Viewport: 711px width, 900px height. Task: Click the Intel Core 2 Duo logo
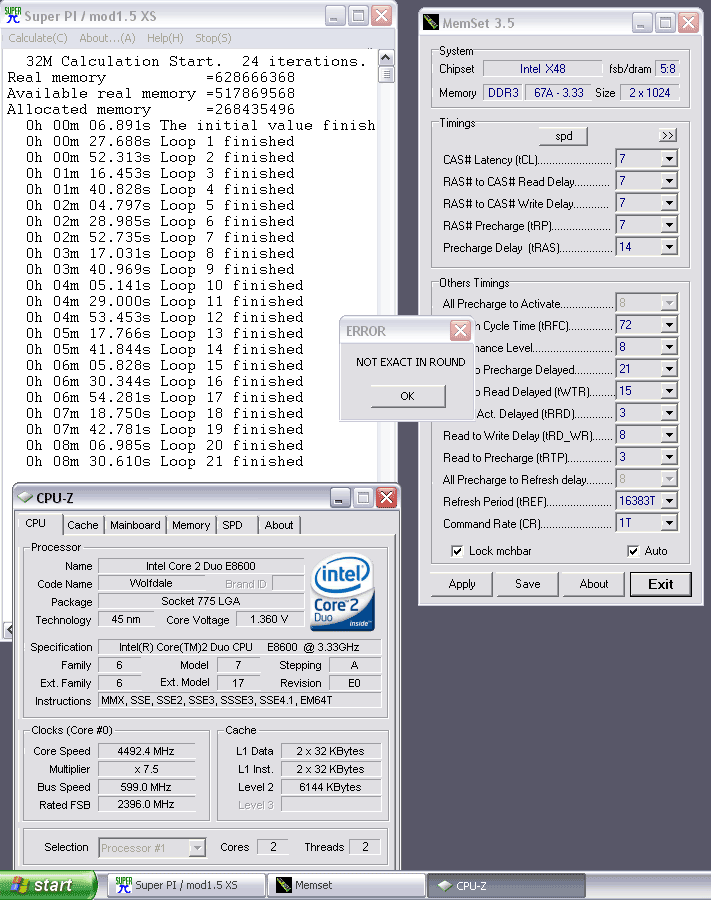[x=343, y=592]
